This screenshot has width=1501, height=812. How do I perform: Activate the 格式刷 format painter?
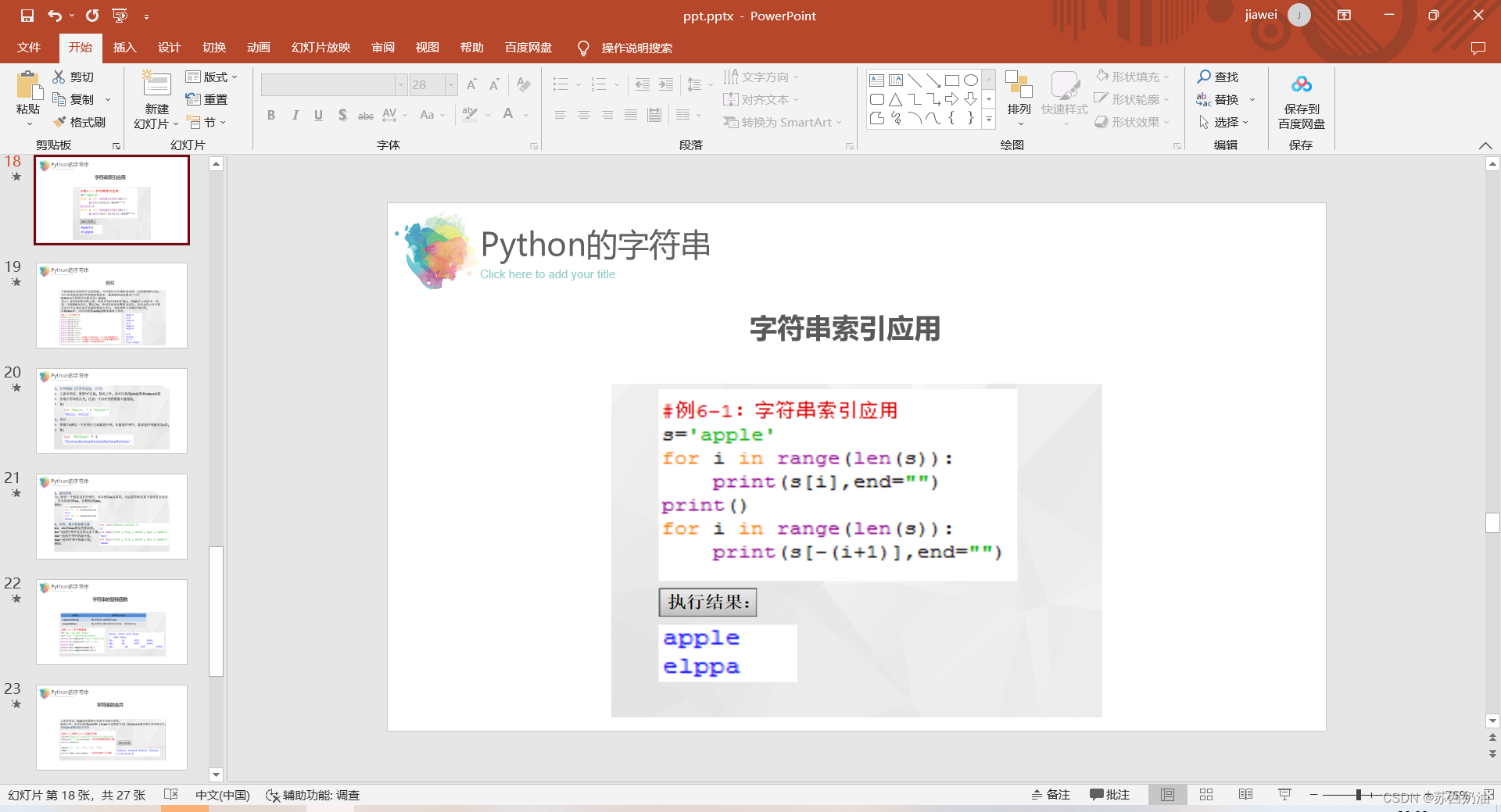point(79,122)
